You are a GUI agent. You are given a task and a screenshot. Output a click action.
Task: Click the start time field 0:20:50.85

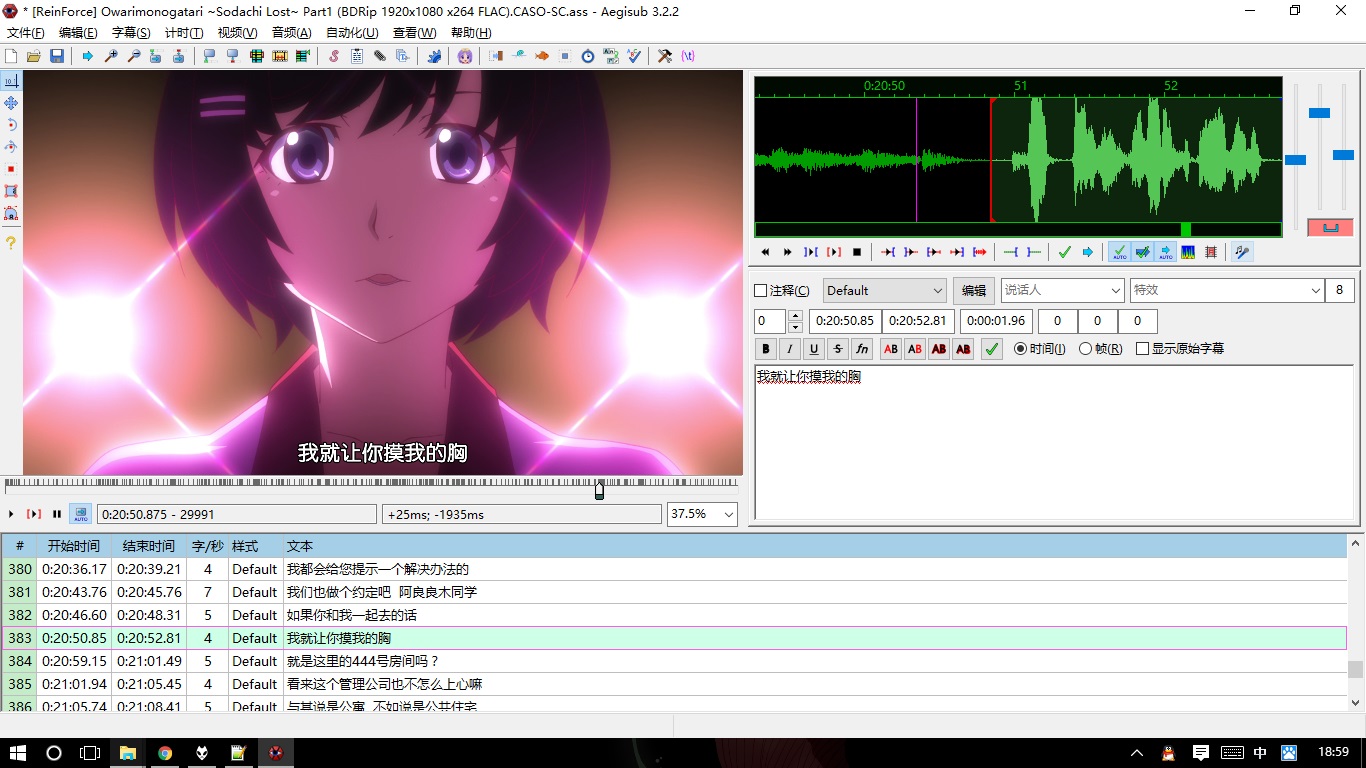point(845,321)
